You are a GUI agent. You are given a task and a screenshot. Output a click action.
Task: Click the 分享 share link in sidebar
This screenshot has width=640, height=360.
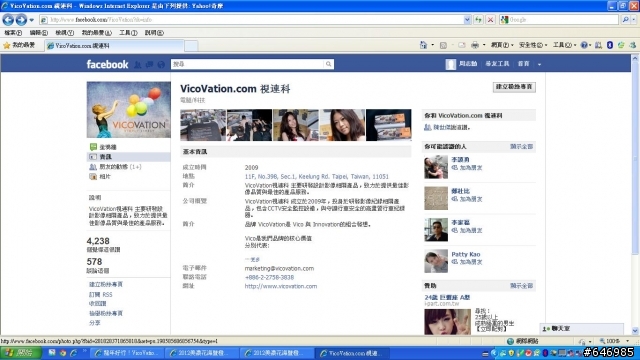click(x=95, y=322)
